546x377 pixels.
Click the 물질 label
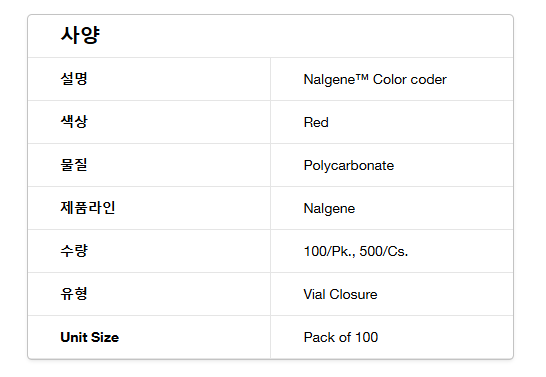coord(74,165)
